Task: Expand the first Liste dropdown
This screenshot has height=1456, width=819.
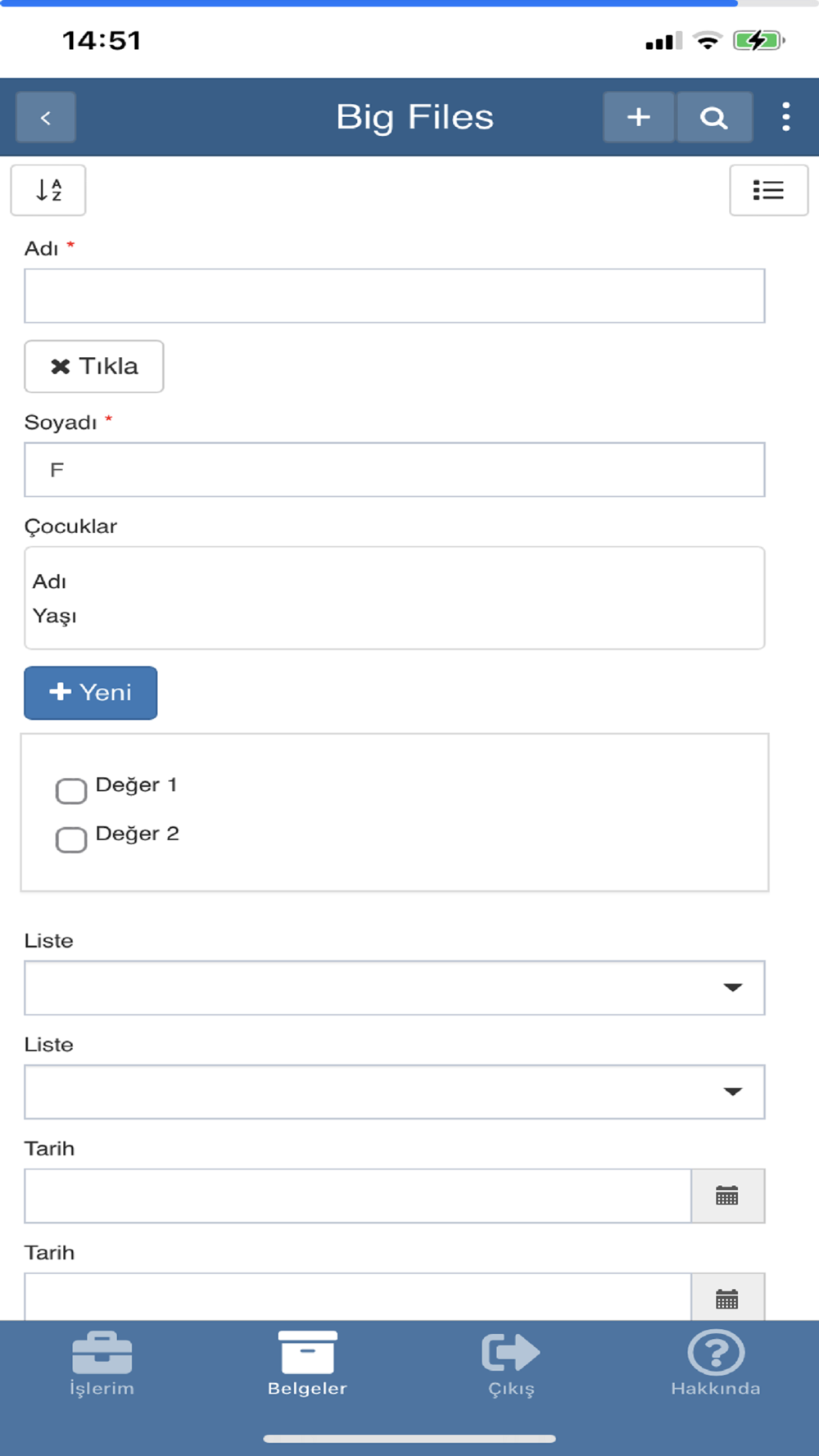Action: 394,988
